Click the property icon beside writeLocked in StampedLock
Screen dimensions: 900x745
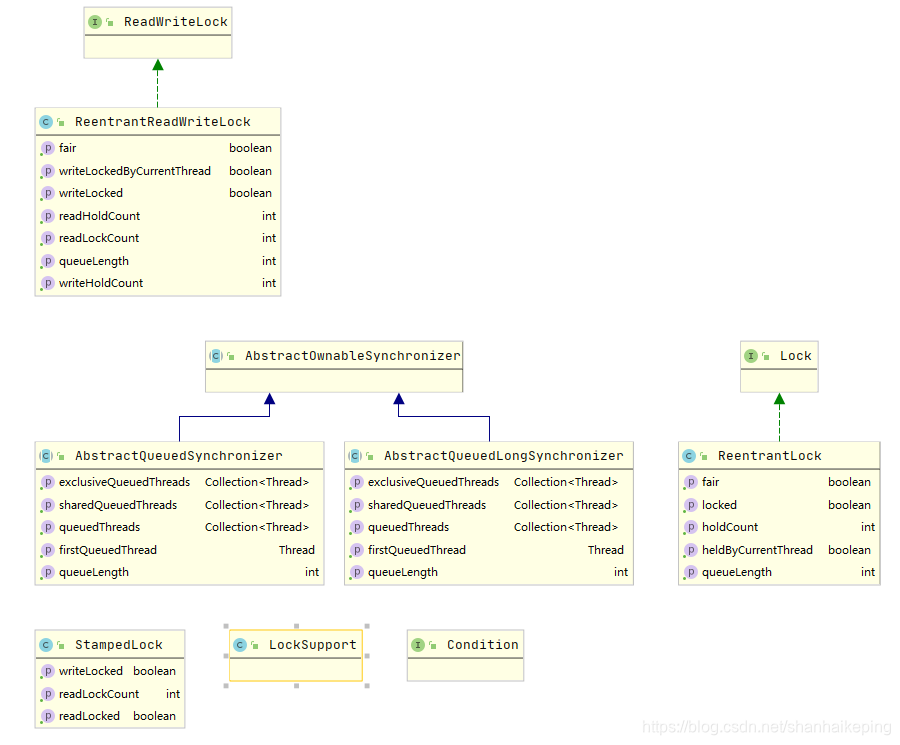47,671
